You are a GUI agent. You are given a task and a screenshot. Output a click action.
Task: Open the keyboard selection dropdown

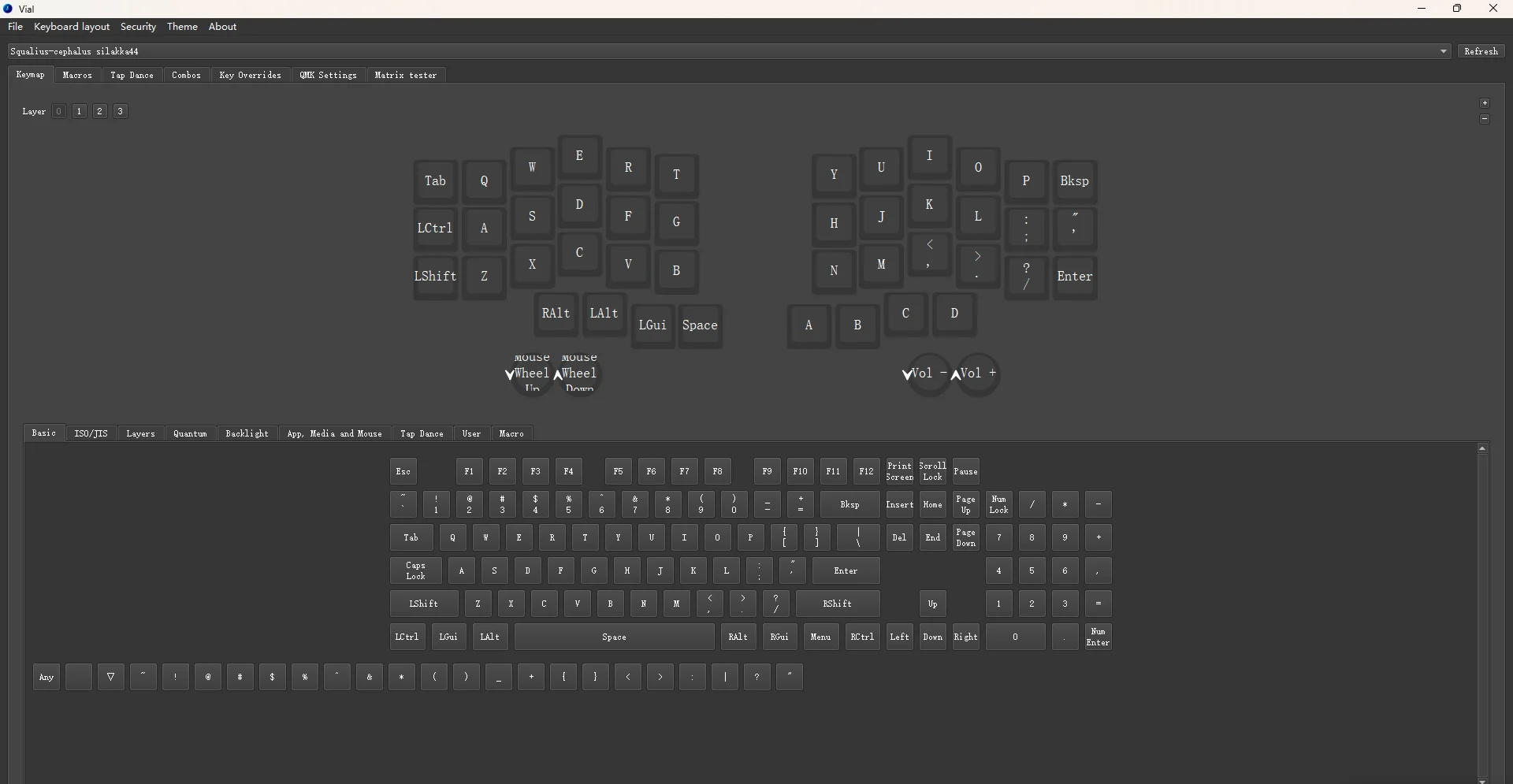1443,50
